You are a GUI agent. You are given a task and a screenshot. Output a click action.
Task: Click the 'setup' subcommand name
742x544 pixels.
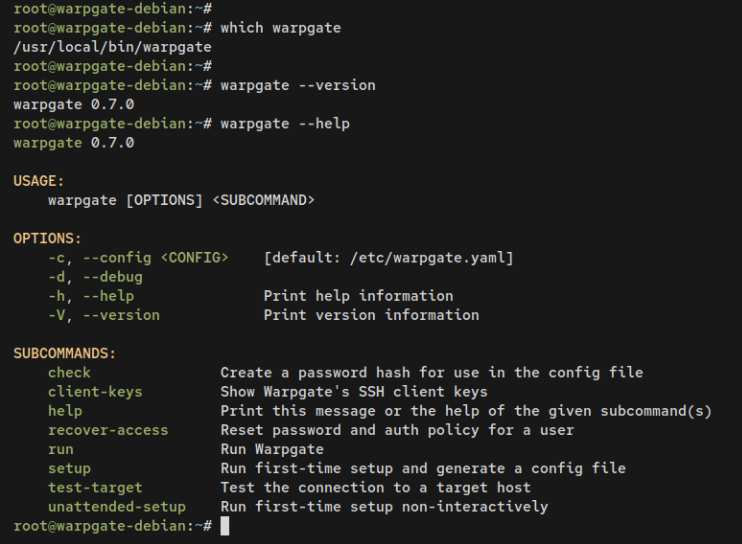(x=69, y=468)
